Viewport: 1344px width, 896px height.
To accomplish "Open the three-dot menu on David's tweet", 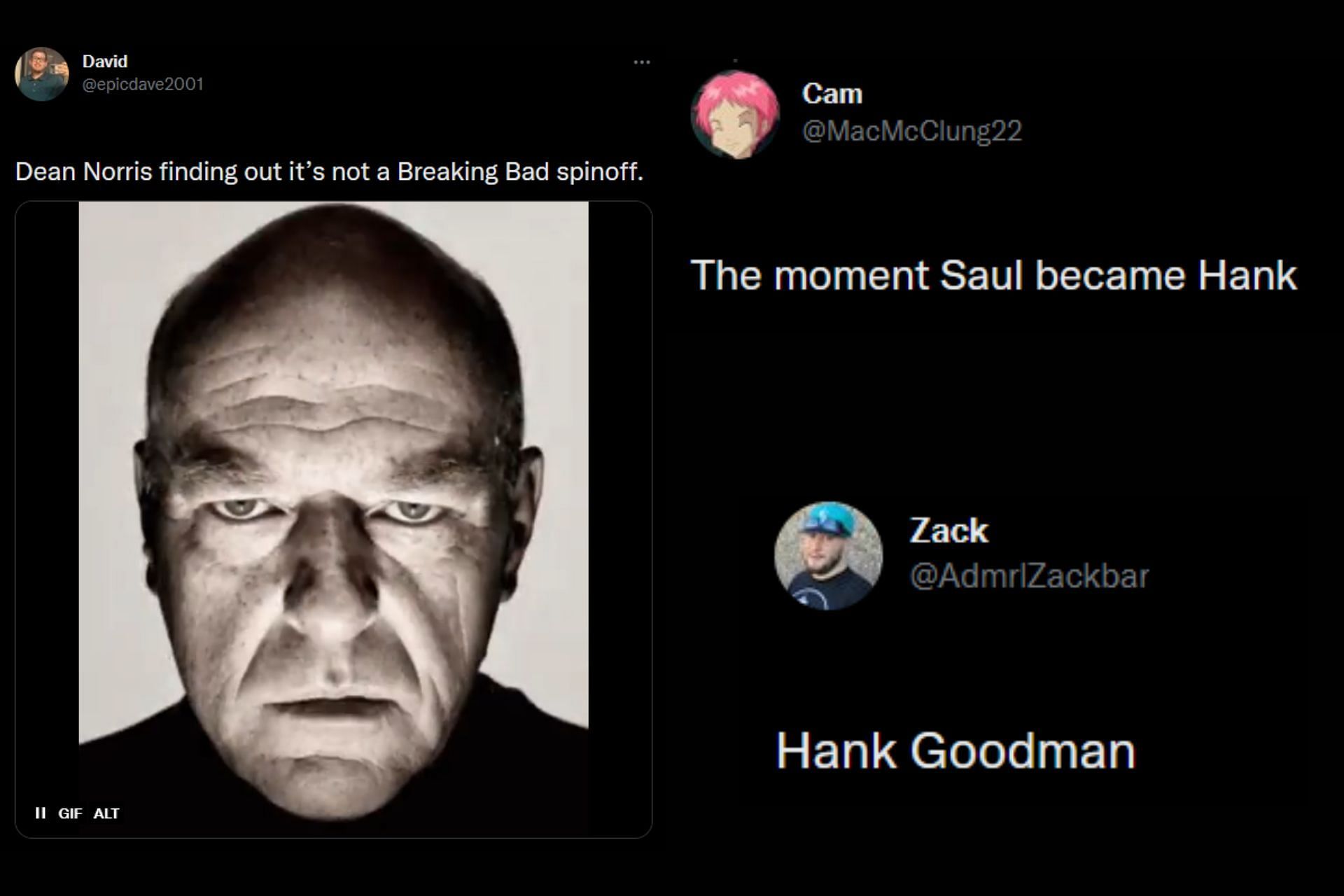I will (x=641, y=62).
